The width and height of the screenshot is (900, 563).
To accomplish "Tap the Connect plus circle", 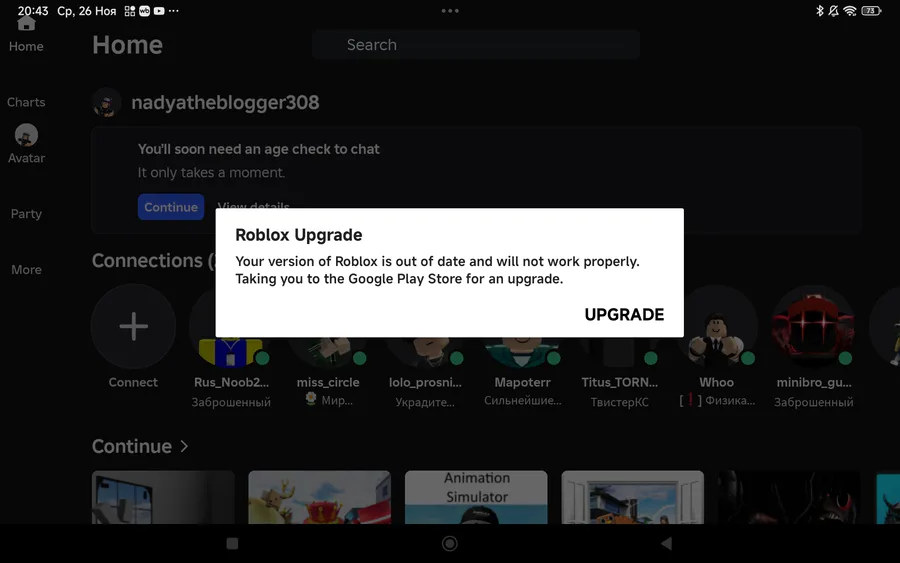I will (133, 326).
